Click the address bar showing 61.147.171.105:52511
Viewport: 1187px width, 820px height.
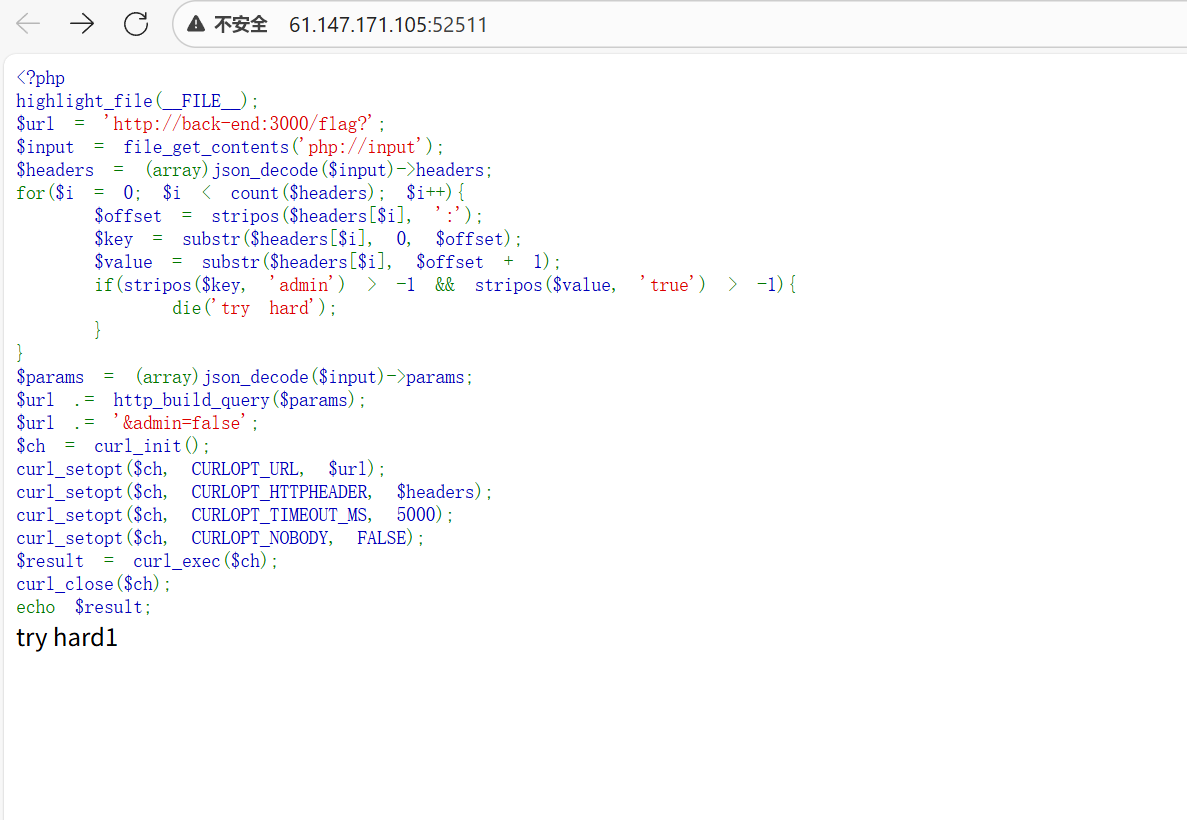pyautogui.click(x=388, y=24)
